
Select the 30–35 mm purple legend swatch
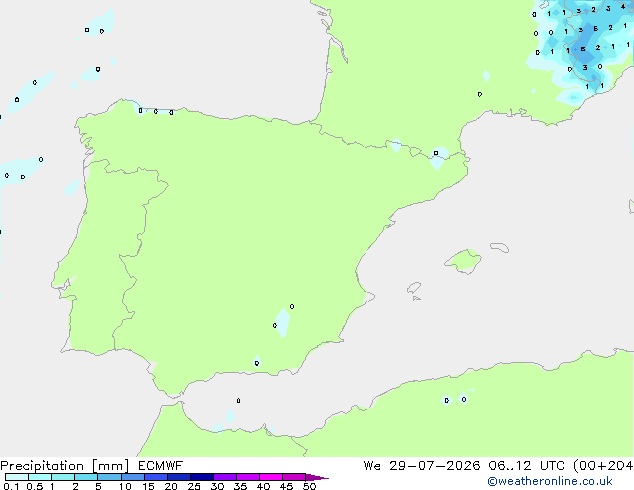point(225,477)
